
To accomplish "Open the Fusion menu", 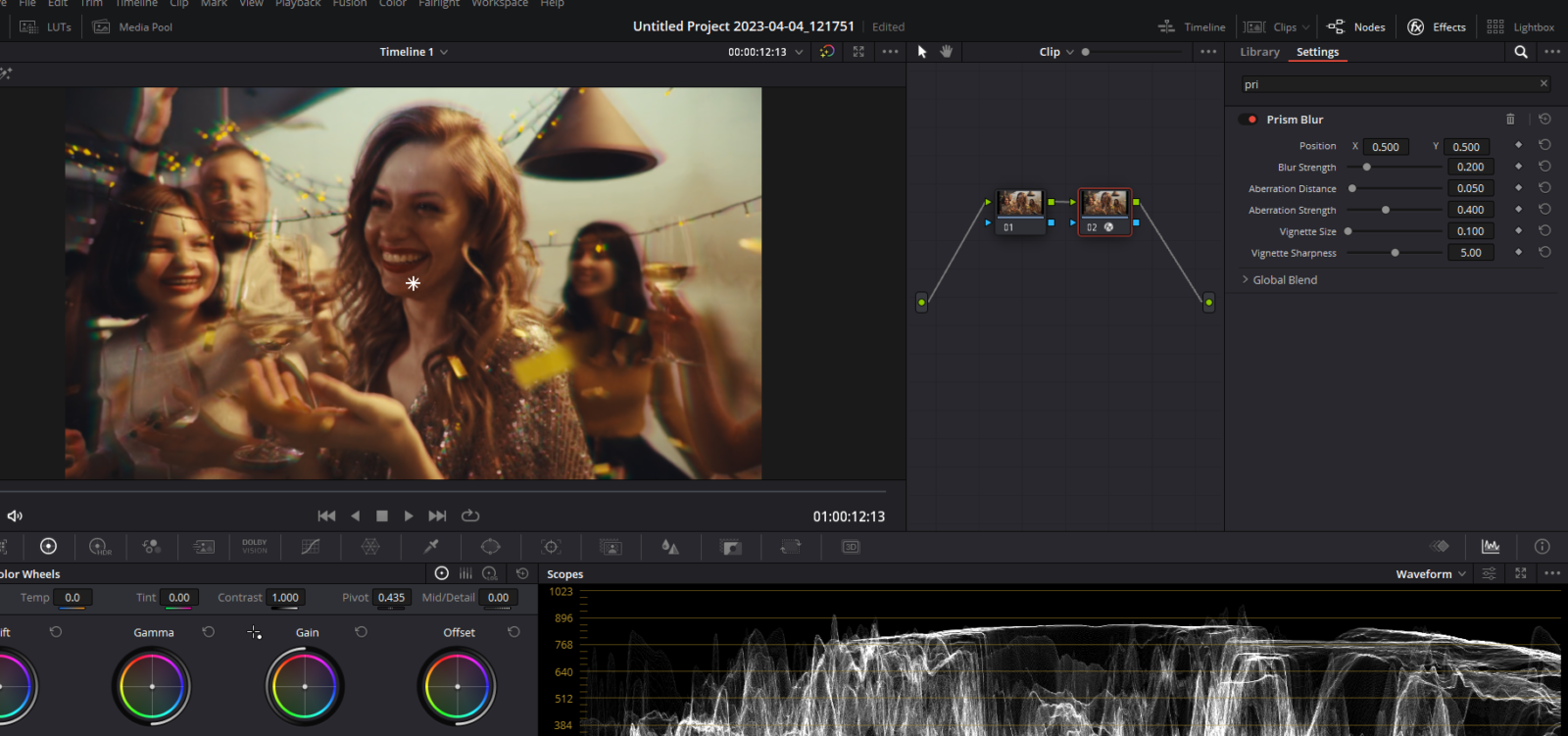I will [x=350, y=4].
